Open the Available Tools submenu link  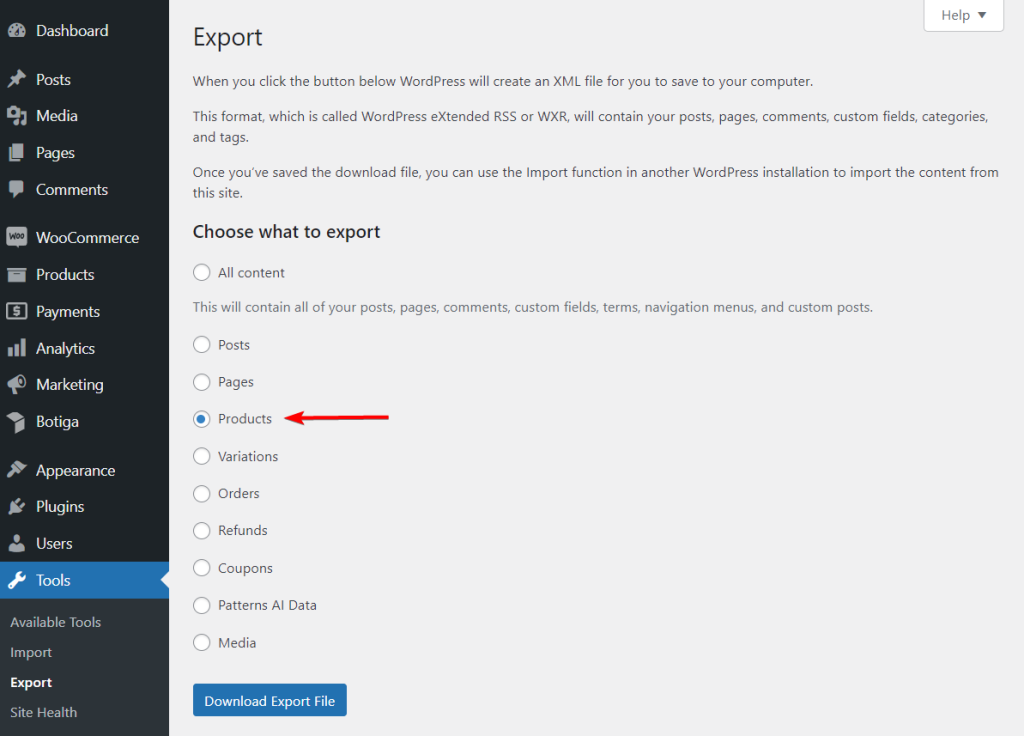pyautogui.click(x=56, y=622)
